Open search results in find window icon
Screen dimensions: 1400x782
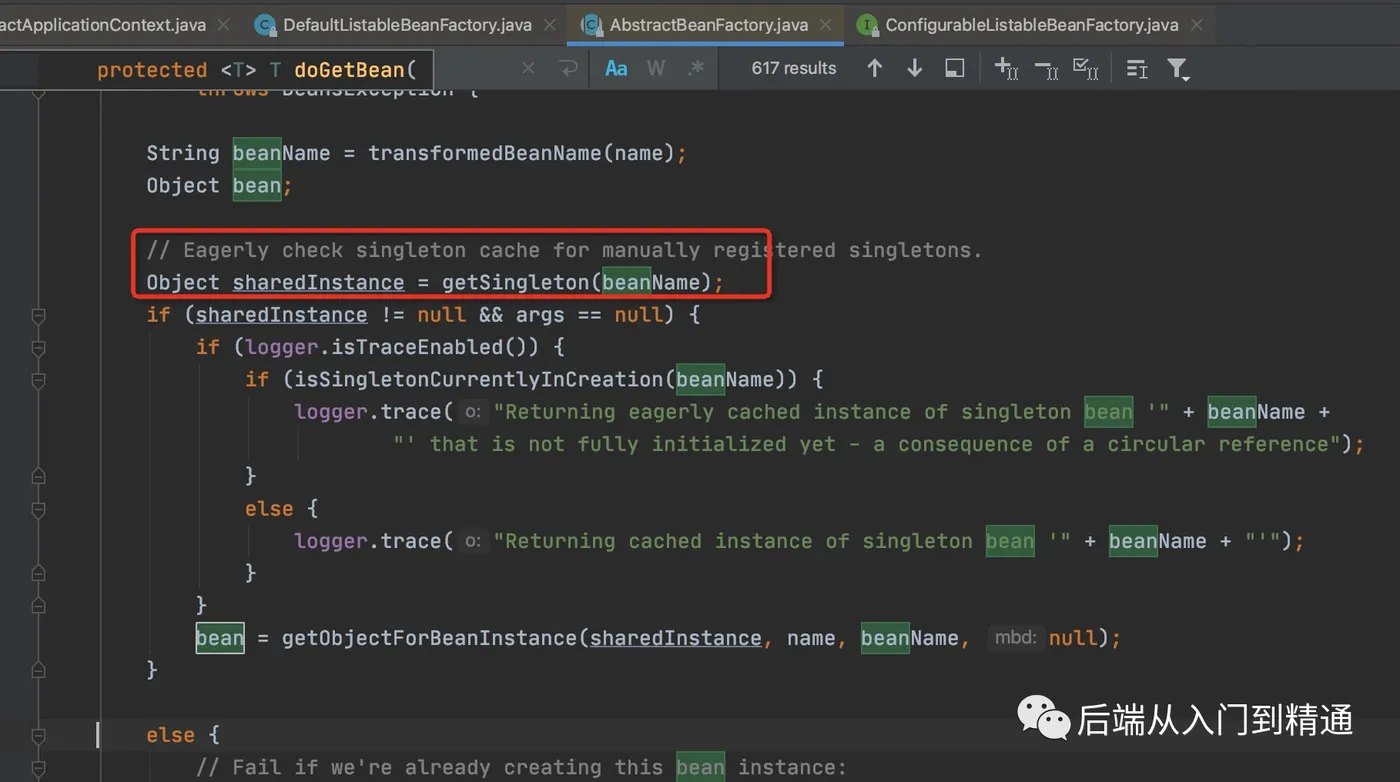(x=955, y=68)
